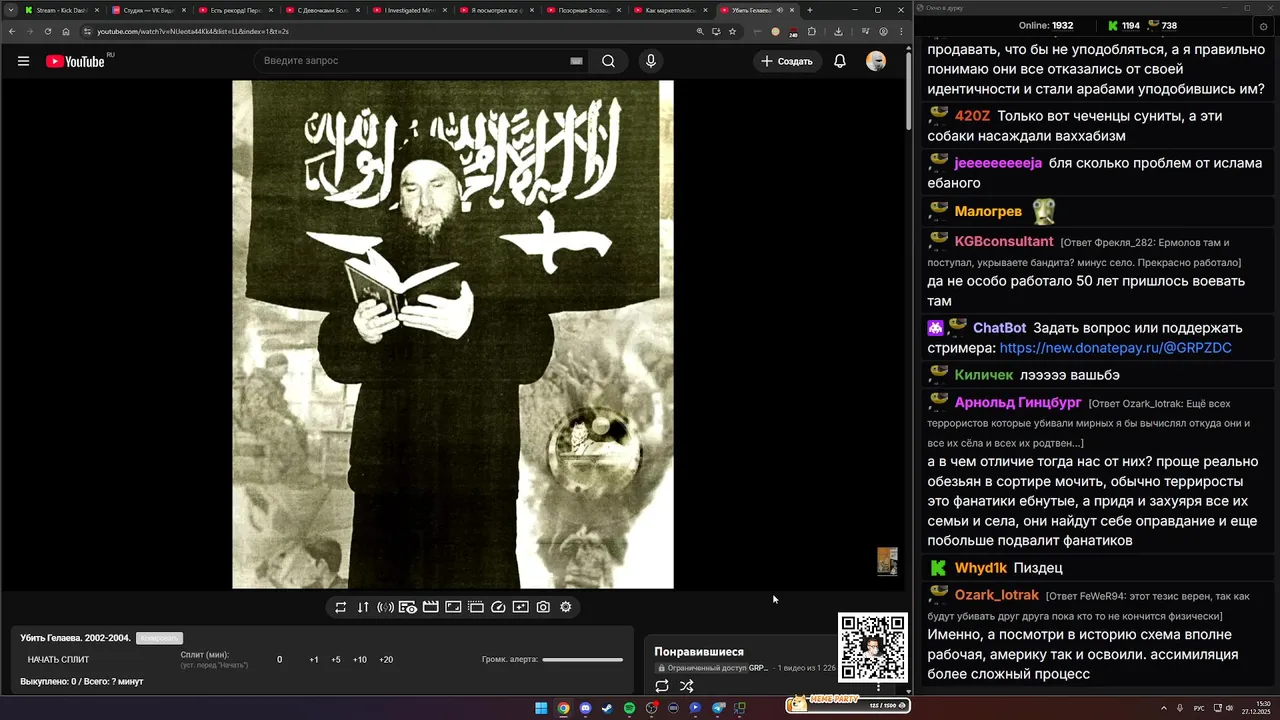Click the 'Создать' create button

pyautogui.click(x=787, y=61)
